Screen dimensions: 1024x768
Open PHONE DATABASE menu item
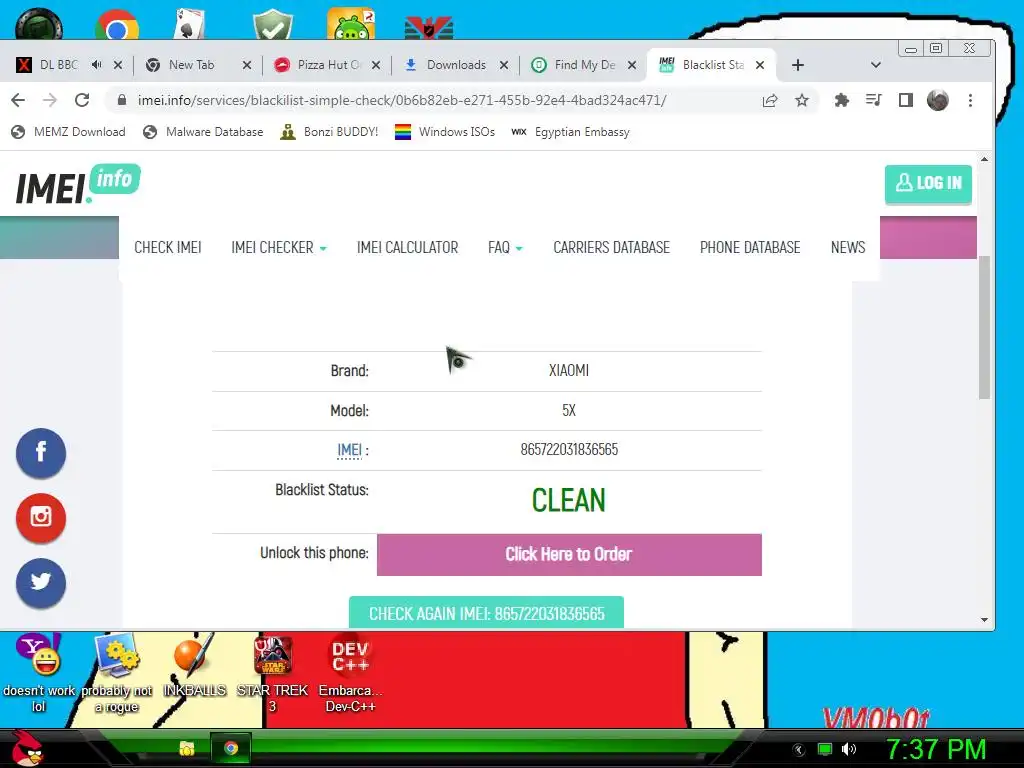pyautogui.click(x=750, y=248)
